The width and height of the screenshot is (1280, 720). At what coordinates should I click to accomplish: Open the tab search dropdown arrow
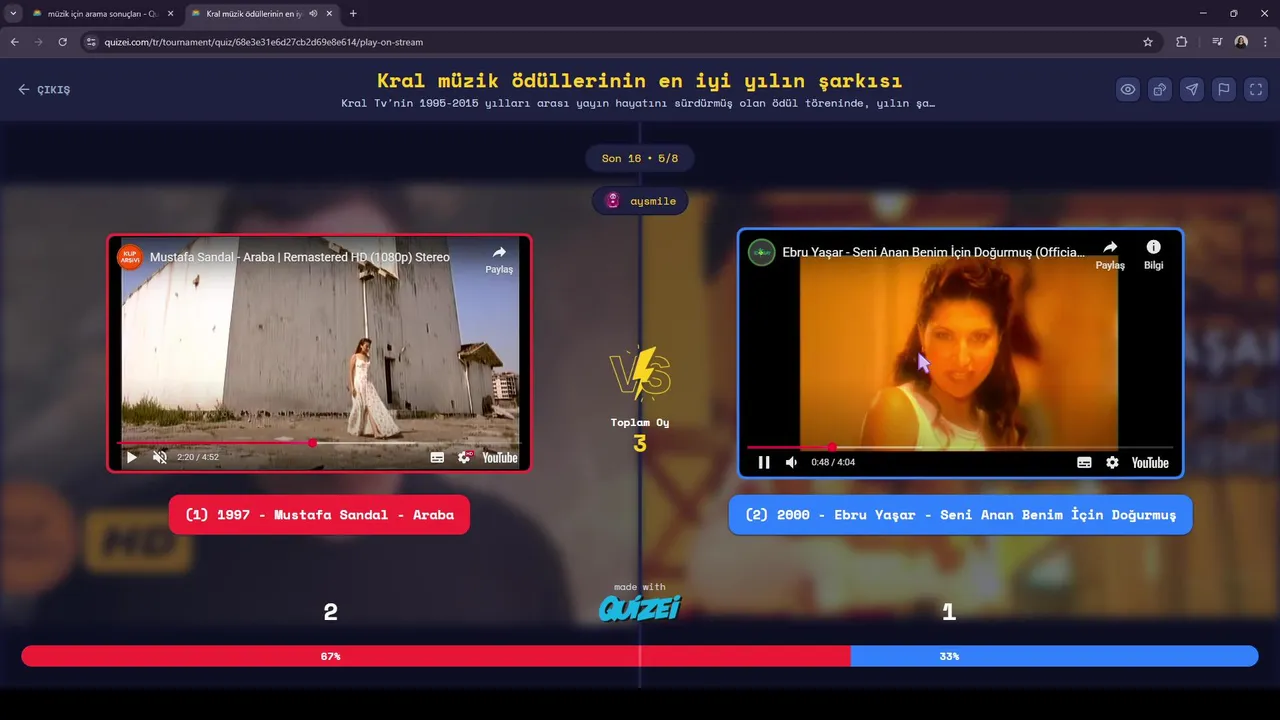pos(13,14)
